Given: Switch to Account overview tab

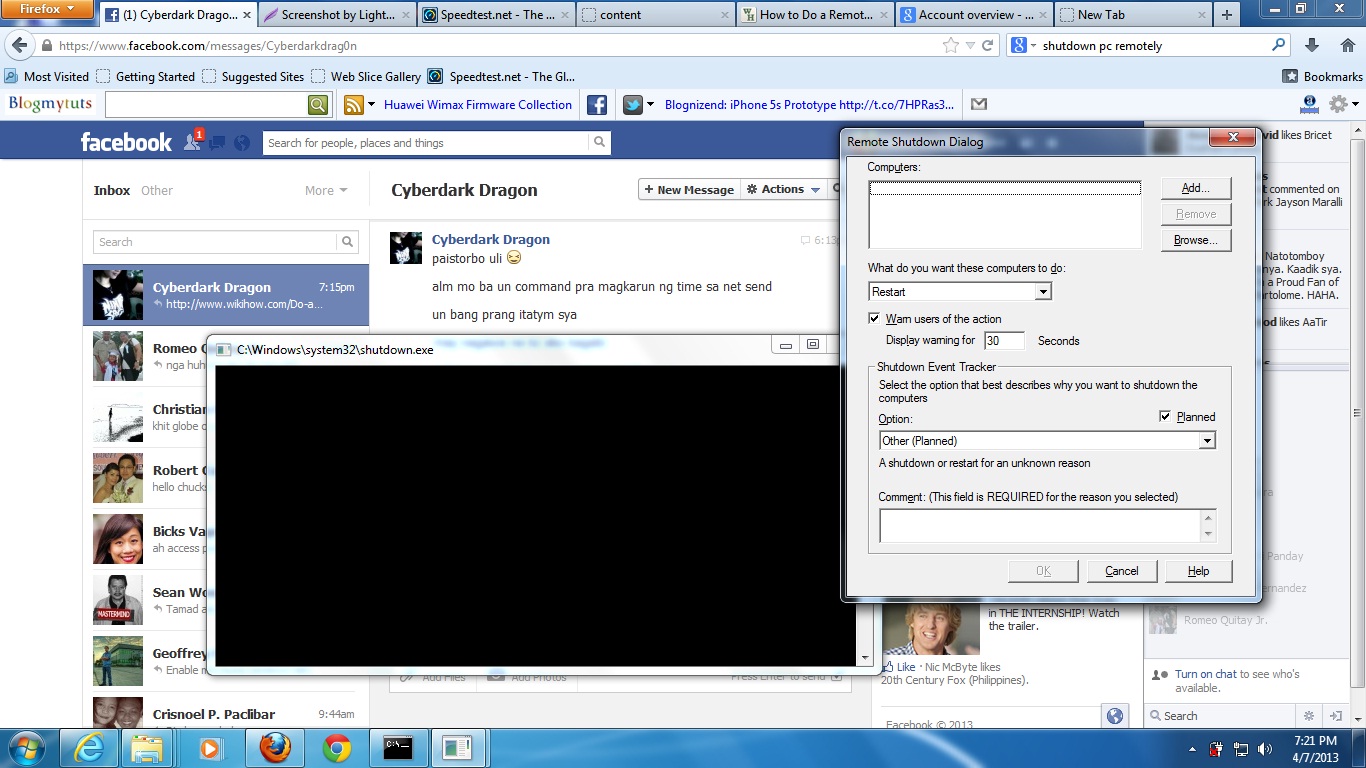Looking at the screenshot, I should [x=974, y=15].
